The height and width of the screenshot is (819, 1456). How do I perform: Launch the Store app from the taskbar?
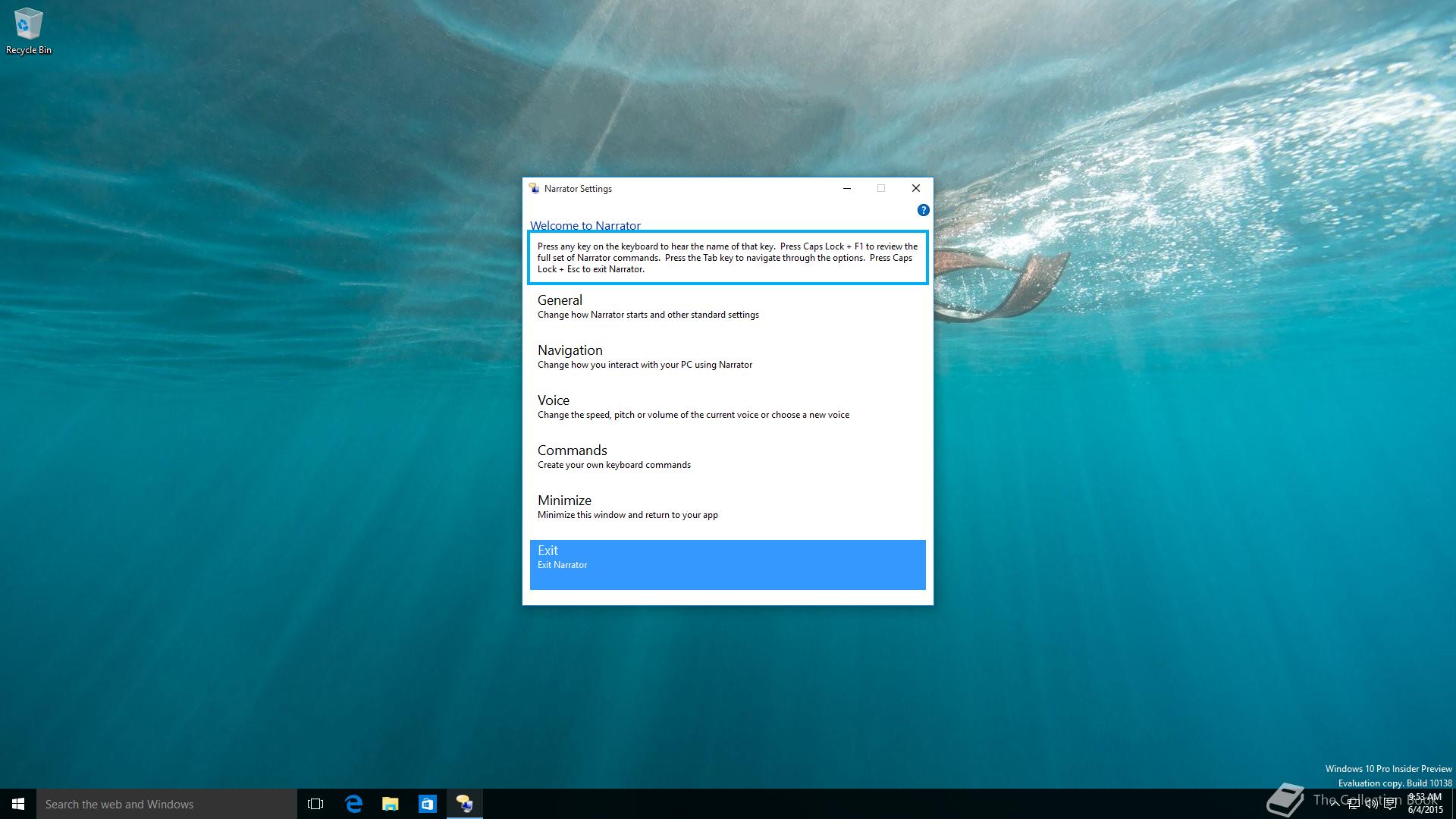point(427,804)
